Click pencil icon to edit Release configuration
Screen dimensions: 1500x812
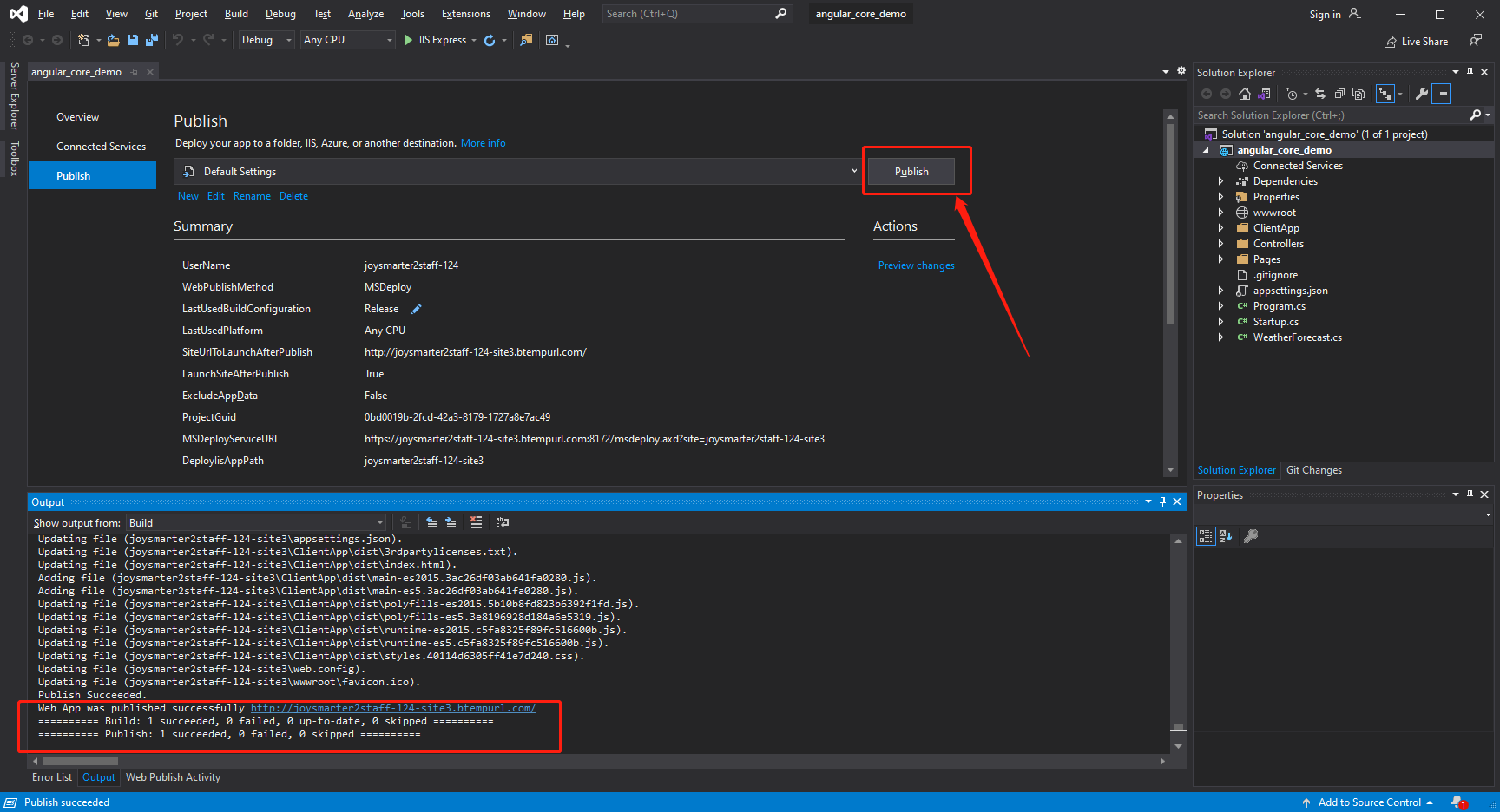tap(417, 309)
